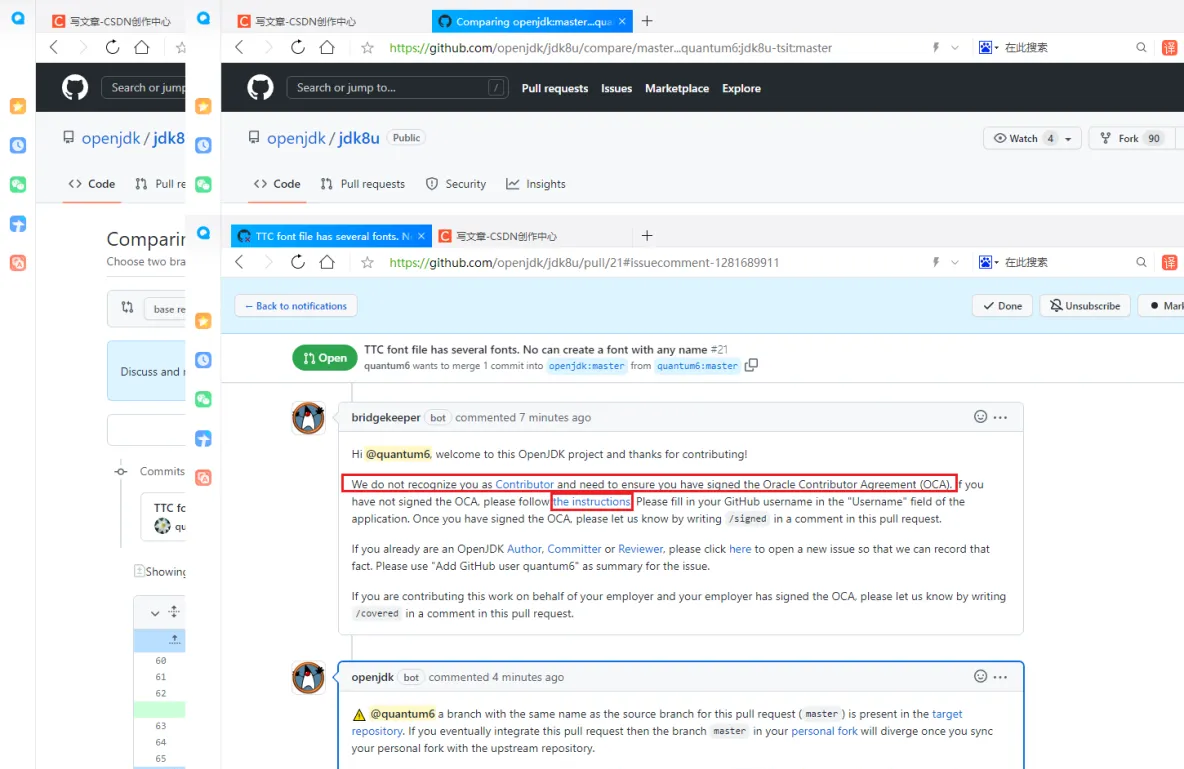Image resolution: width=1184 pixels, height=769 pixels.
Task: Click the GitHub logo in the Comparing window
Action: (x=261, y=88)
